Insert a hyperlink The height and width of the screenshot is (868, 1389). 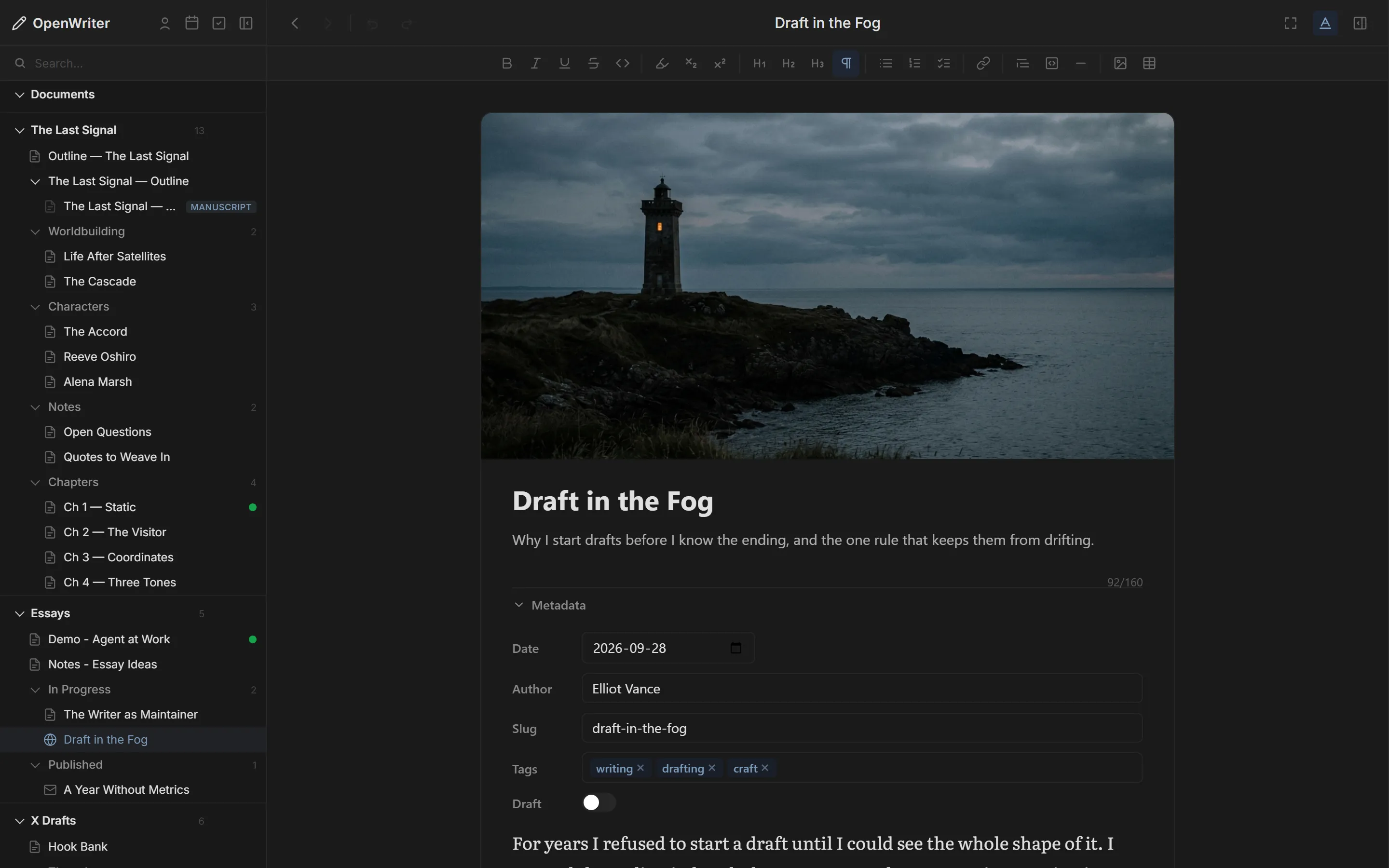click(x=983, y=63)
